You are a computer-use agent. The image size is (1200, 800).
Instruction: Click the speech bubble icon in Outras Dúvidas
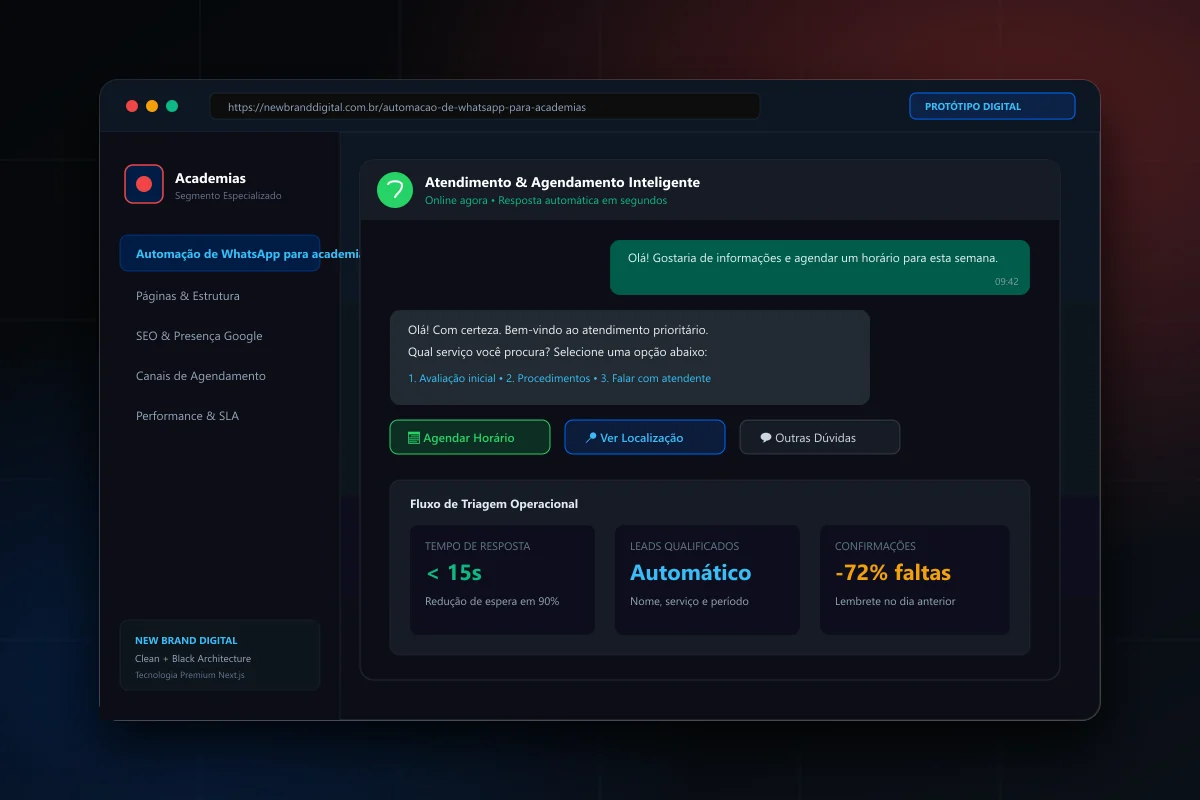[x=766, y=438]
